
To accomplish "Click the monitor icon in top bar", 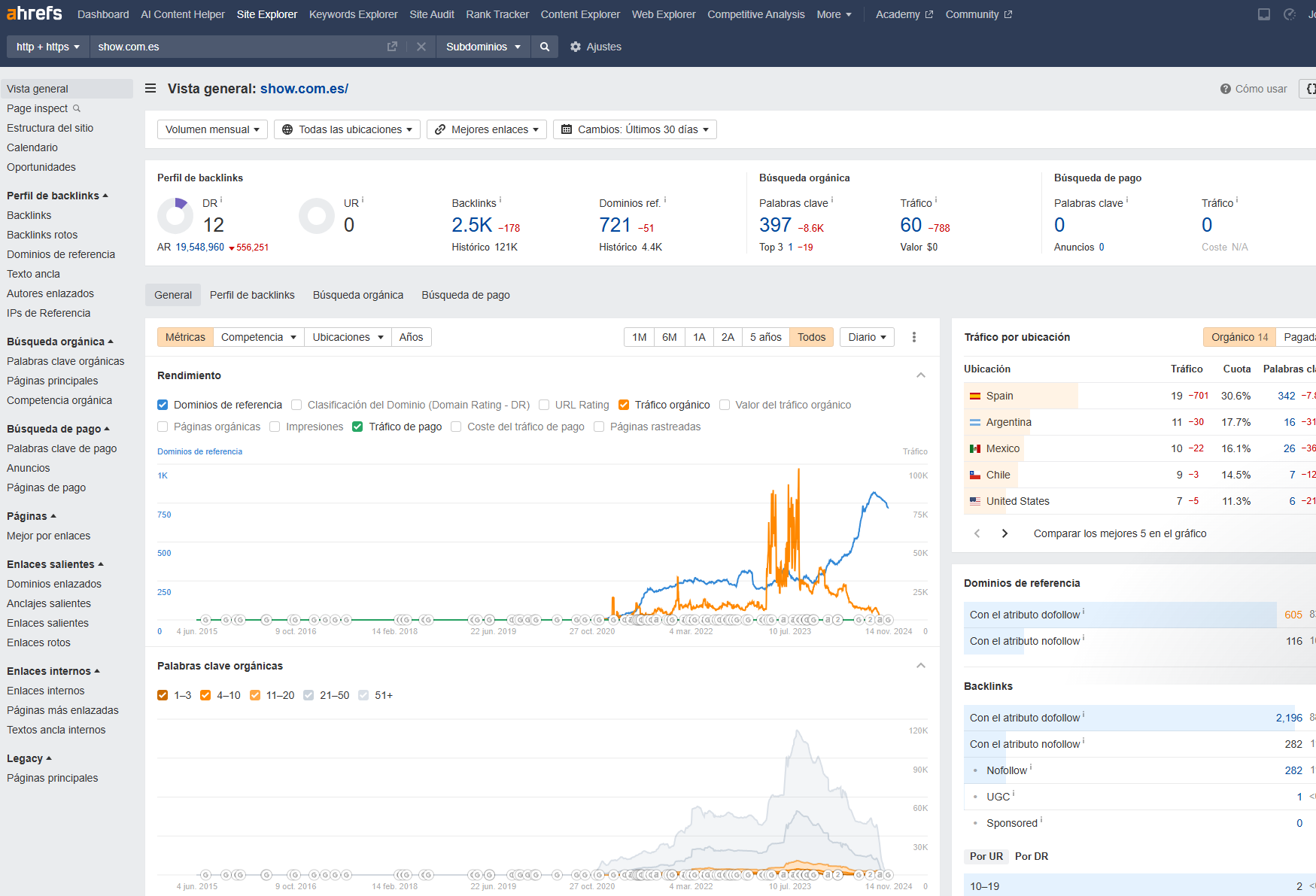I will (x=1264, y=14).
